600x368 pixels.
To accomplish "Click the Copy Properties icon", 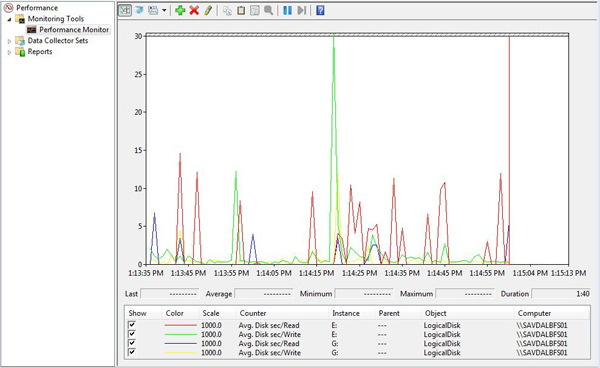I will click(227, 10).
